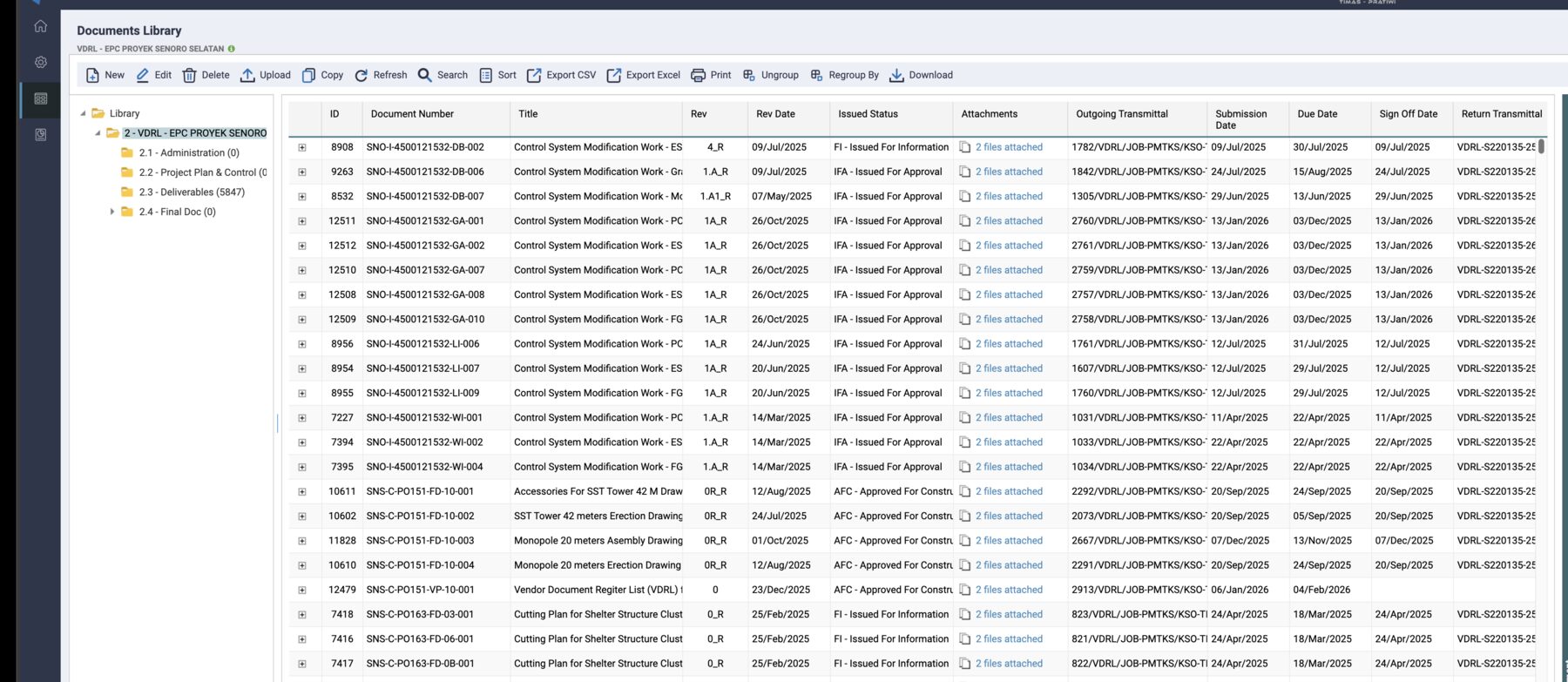Click the tree panel splitter handle
The image size is (1568, 682).
coord(278,423)
